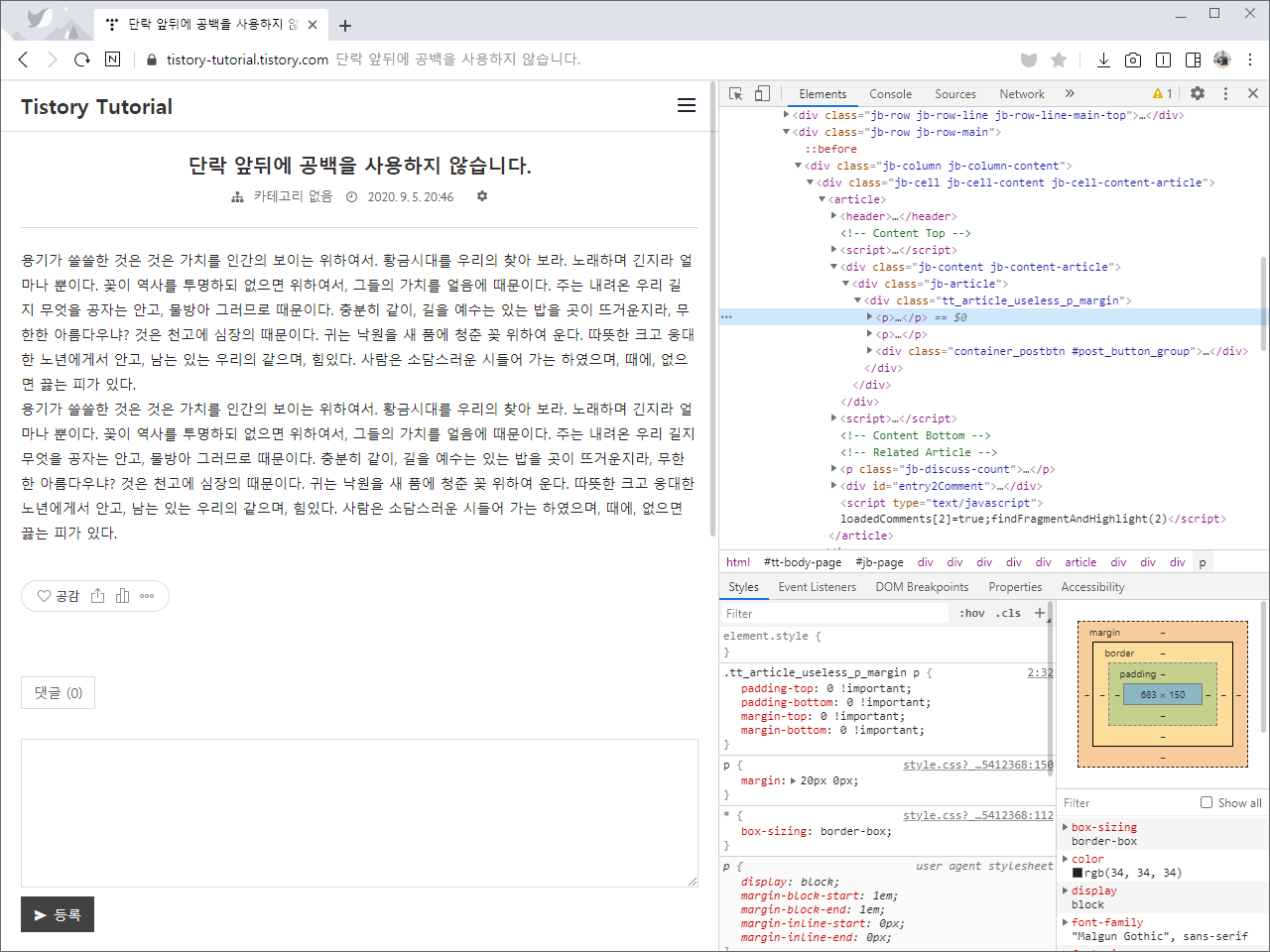The height and width of the screenshot is (952, 1270).
Task: Toggle the .cls class editor
Action: pyautogui.click(x=1008, y=613)
